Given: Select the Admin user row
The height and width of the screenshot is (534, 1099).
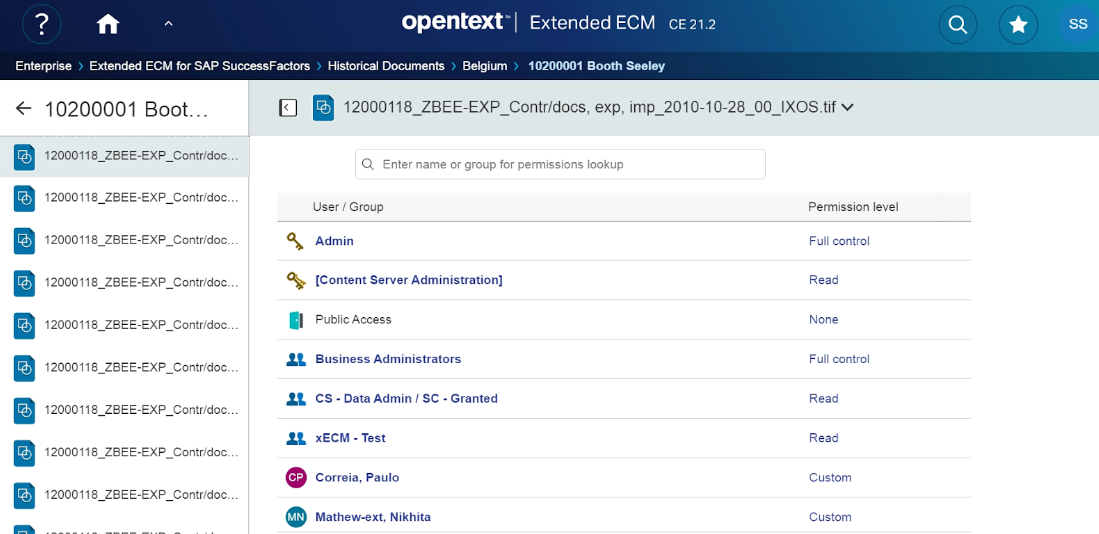Looking at the screenshot, I should 334,241.
